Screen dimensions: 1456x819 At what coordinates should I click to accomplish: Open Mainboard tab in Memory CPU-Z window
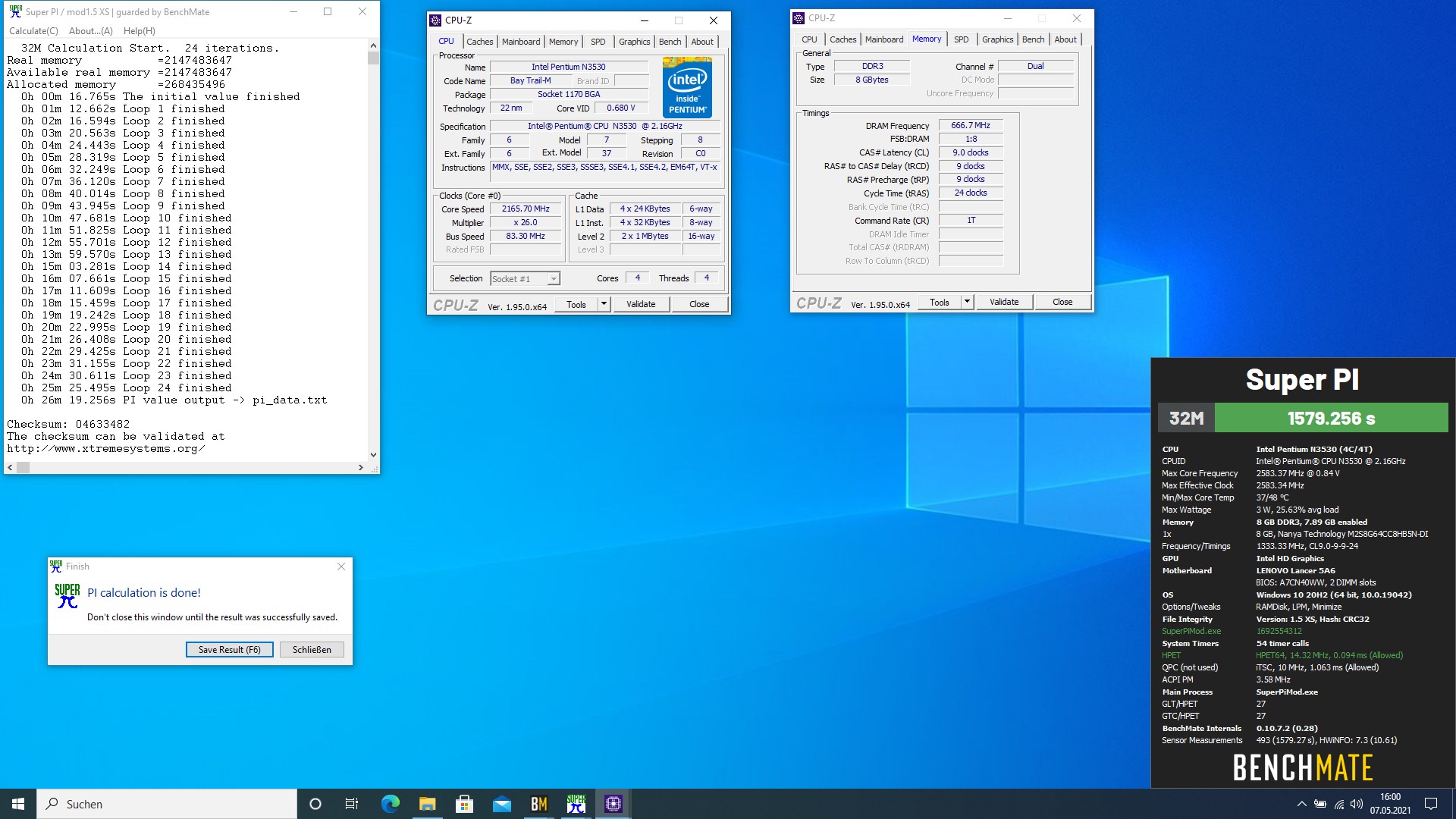[884, 39]
